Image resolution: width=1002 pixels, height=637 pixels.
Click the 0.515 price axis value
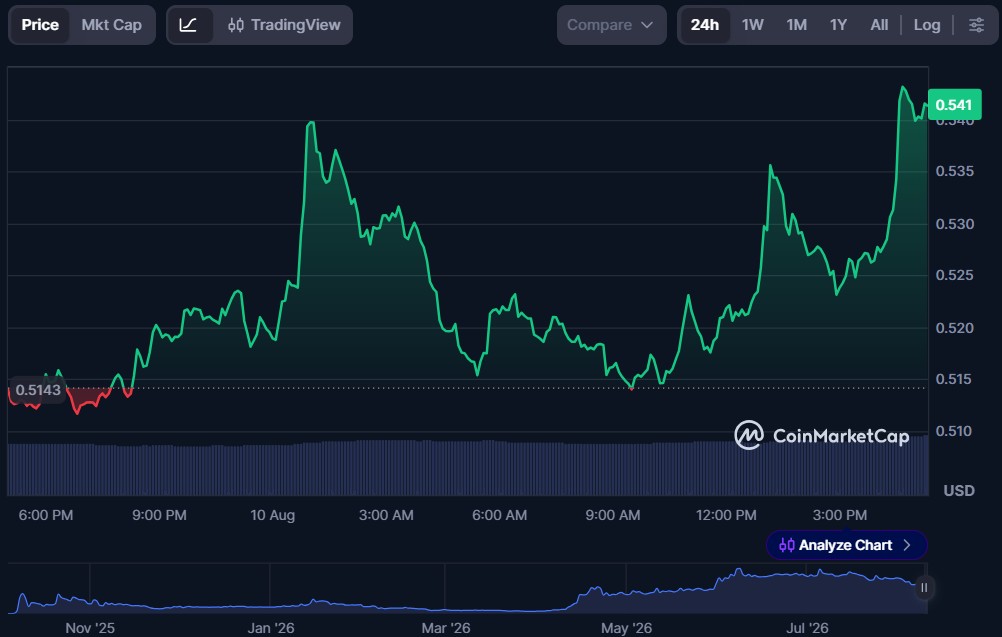click(x=955, y=379)
